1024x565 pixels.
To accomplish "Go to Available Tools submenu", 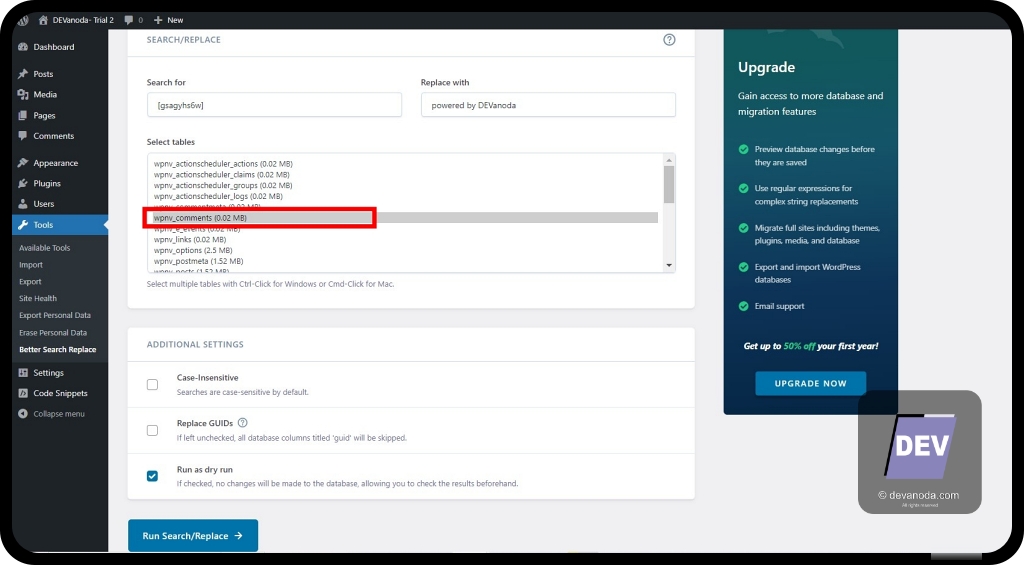I will pos(44,248).
